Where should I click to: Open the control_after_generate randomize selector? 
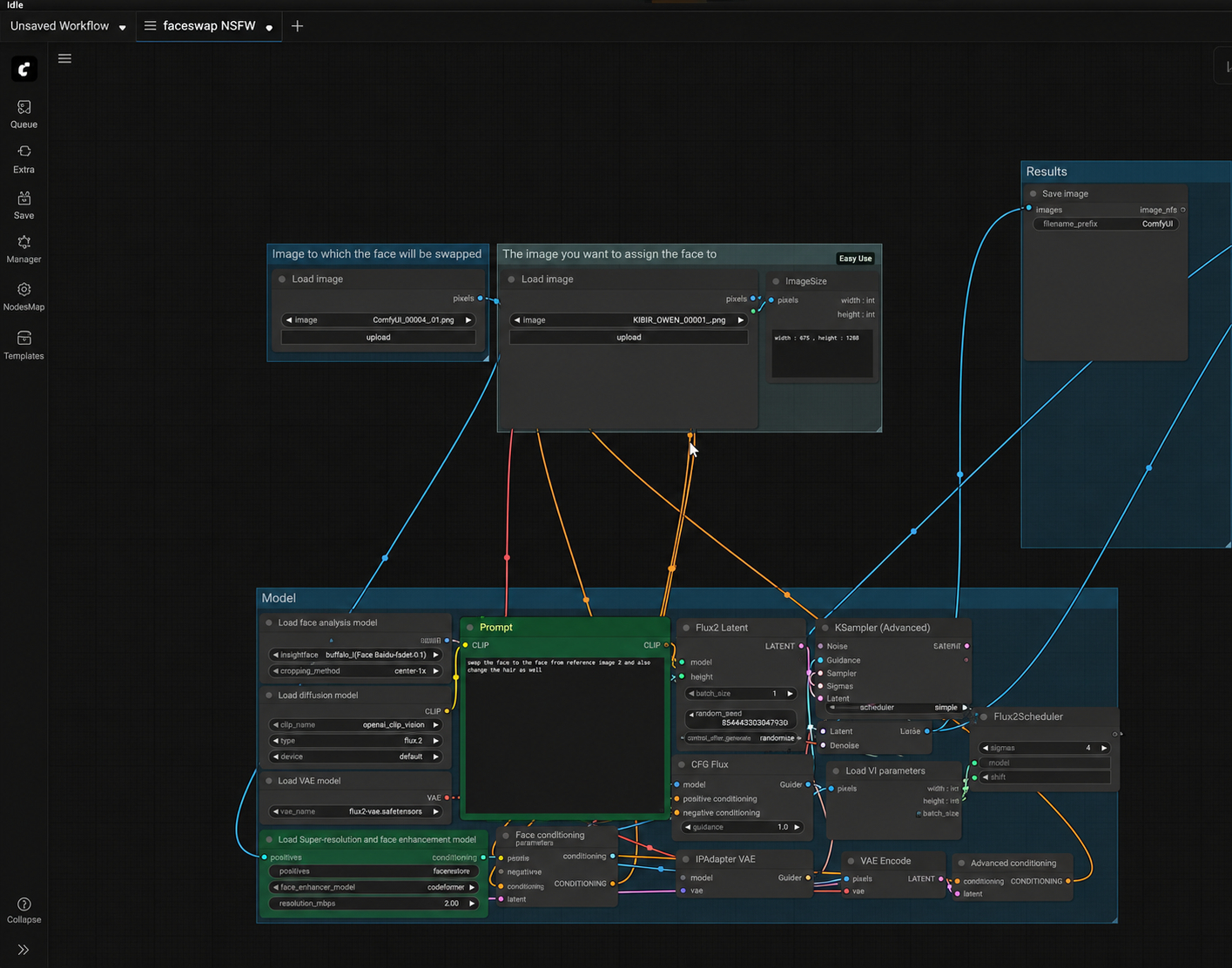tap(743, 738)
